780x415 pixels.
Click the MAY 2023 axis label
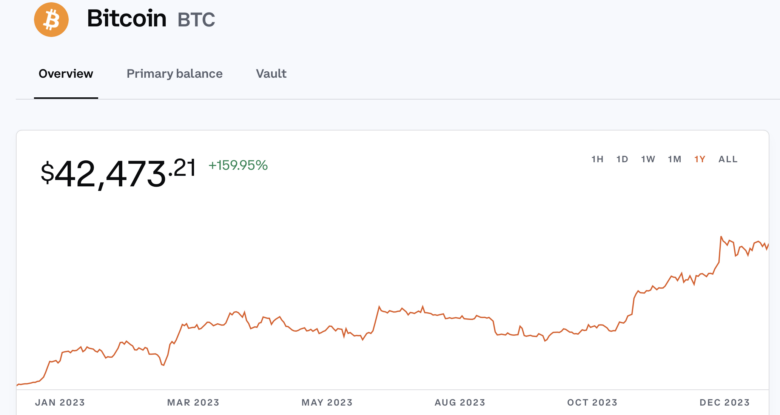pos(327,402)
